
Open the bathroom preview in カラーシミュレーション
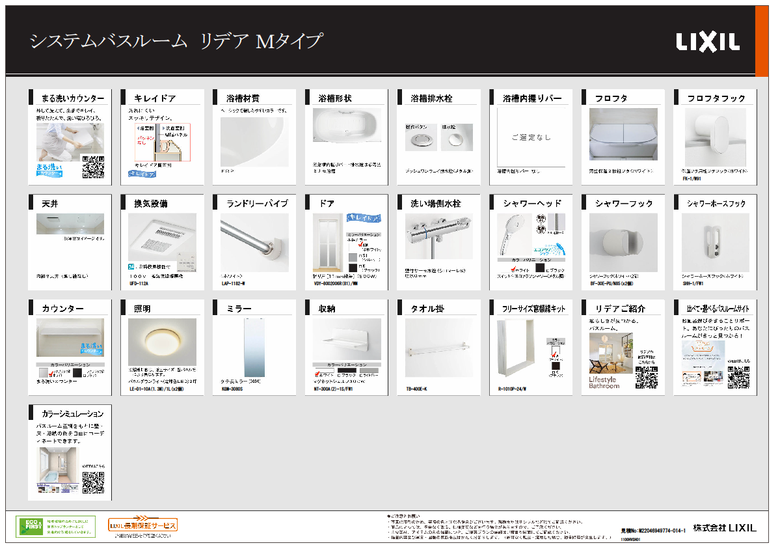59,469
